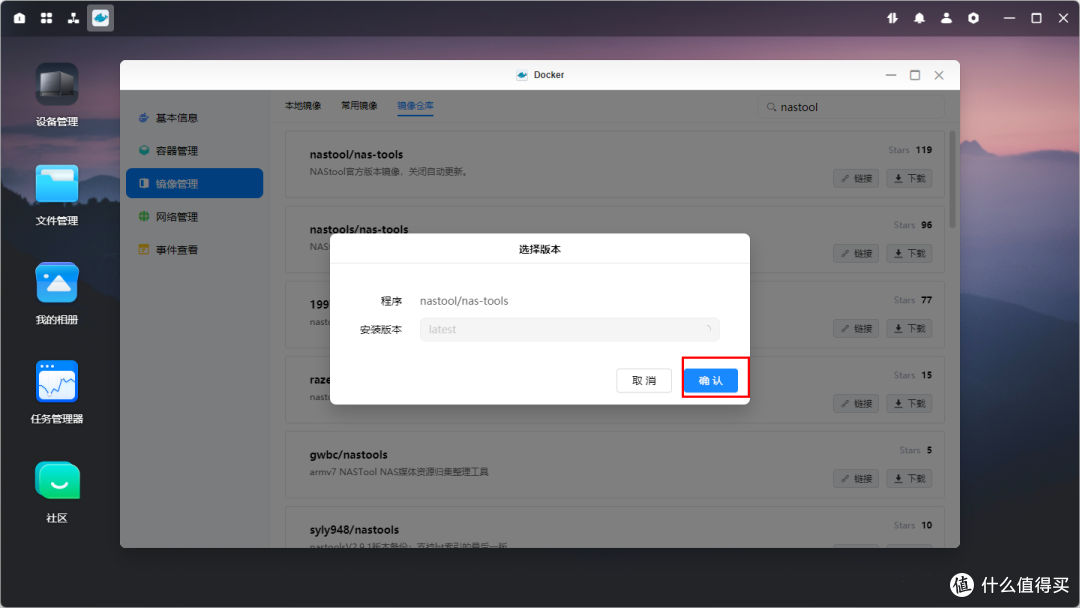
Task: Switch to the 常用镜像 tab
Action: pyautogui.click(x=360, y=105)
